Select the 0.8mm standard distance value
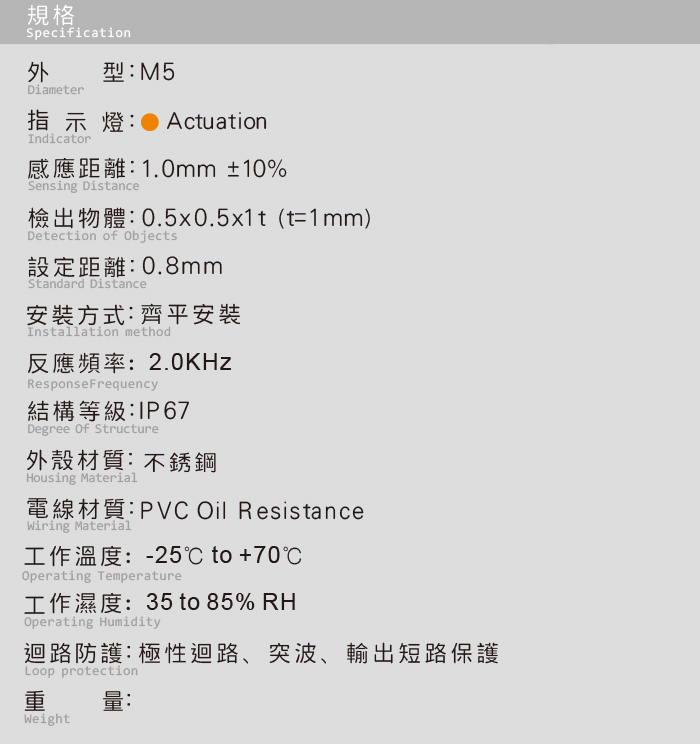The height and width of the screenshot is (744, 700). tap(182, 266)
